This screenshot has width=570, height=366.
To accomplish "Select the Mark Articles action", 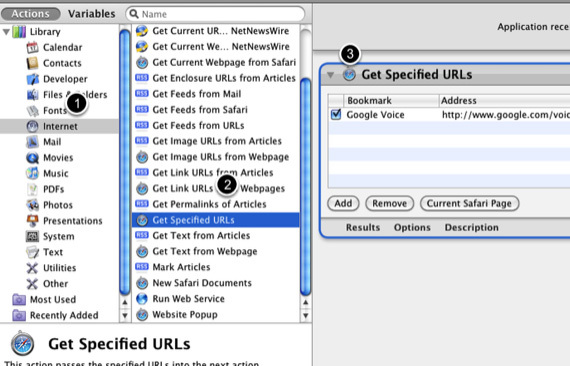I will coord(216,267).
